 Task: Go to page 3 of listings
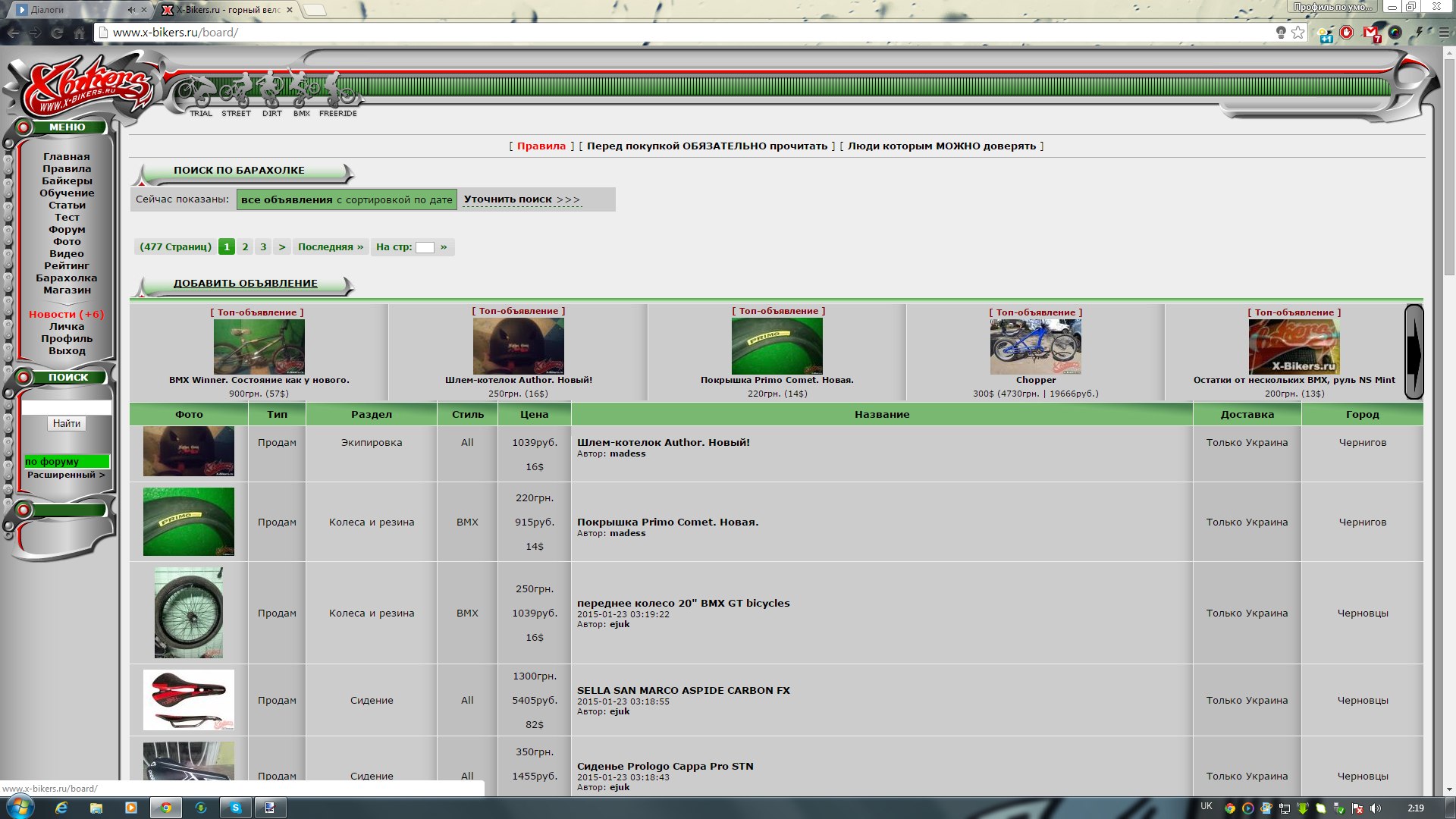click(263, 246)
